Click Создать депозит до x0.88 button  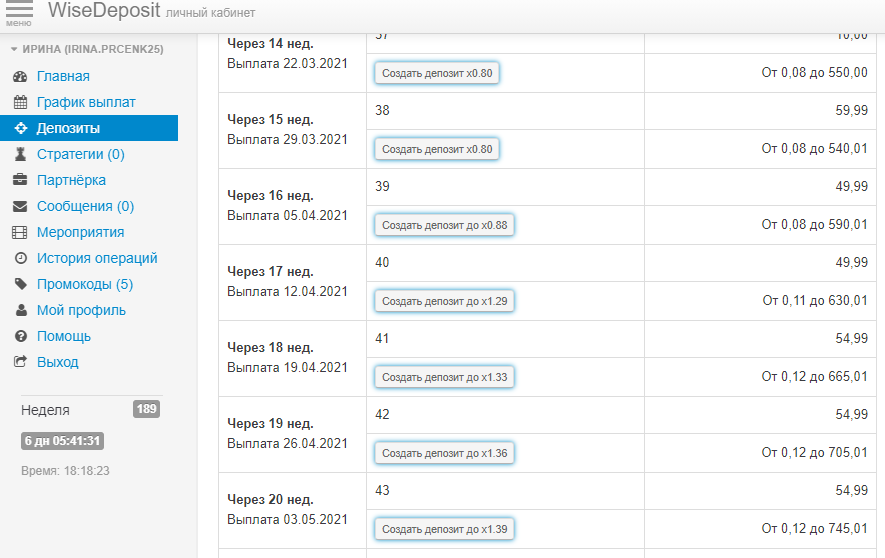click(x=444, y=225)
